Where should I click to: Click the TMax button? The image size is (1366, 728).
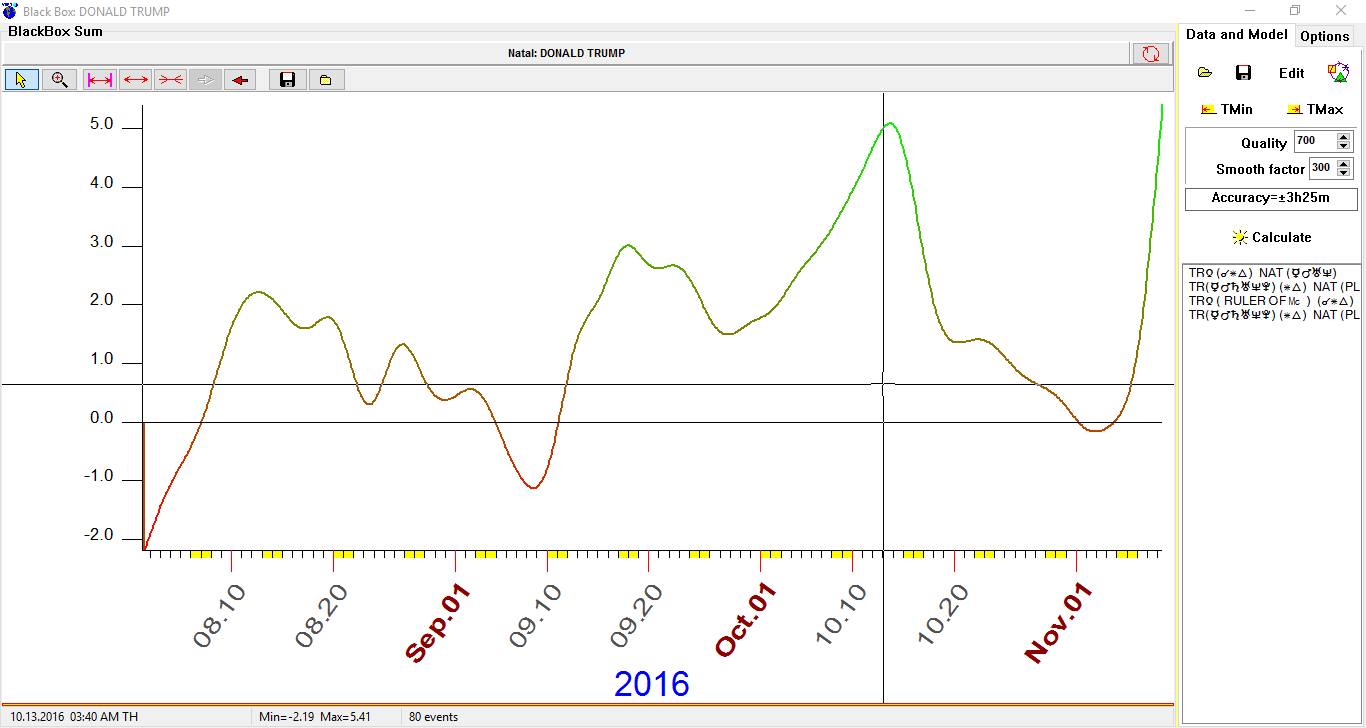click(x=1315, y=109)
